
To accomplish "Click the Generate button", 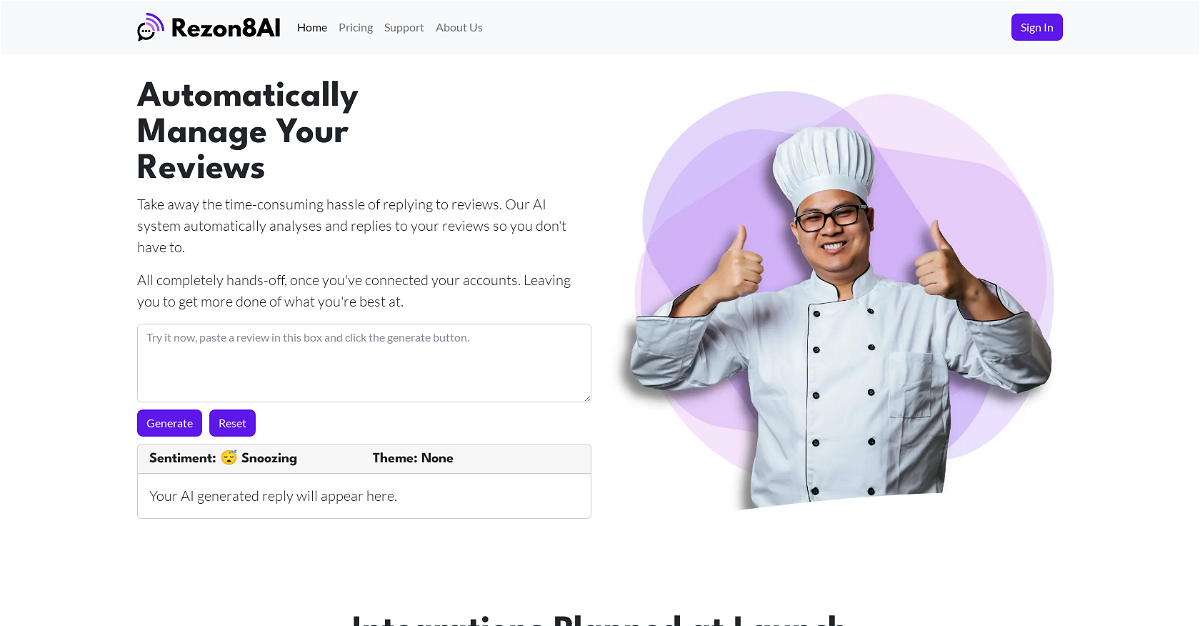I will pyautogui.click(x=169, y=423).
